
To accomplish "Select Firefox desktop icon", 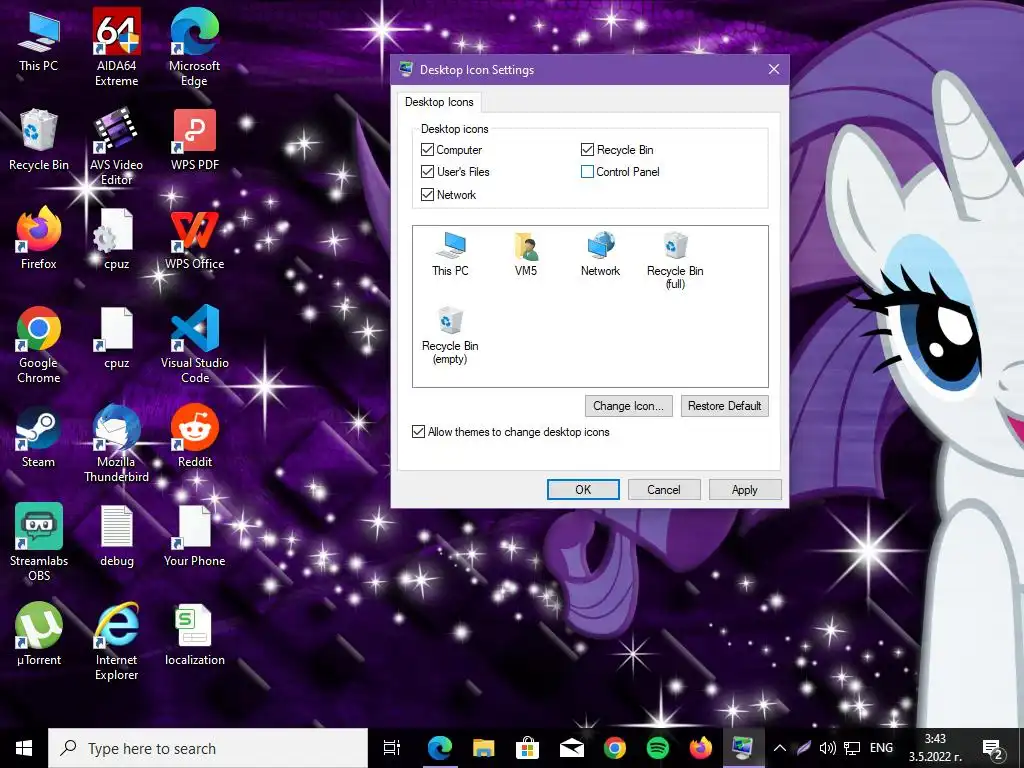I will (39, 238).
